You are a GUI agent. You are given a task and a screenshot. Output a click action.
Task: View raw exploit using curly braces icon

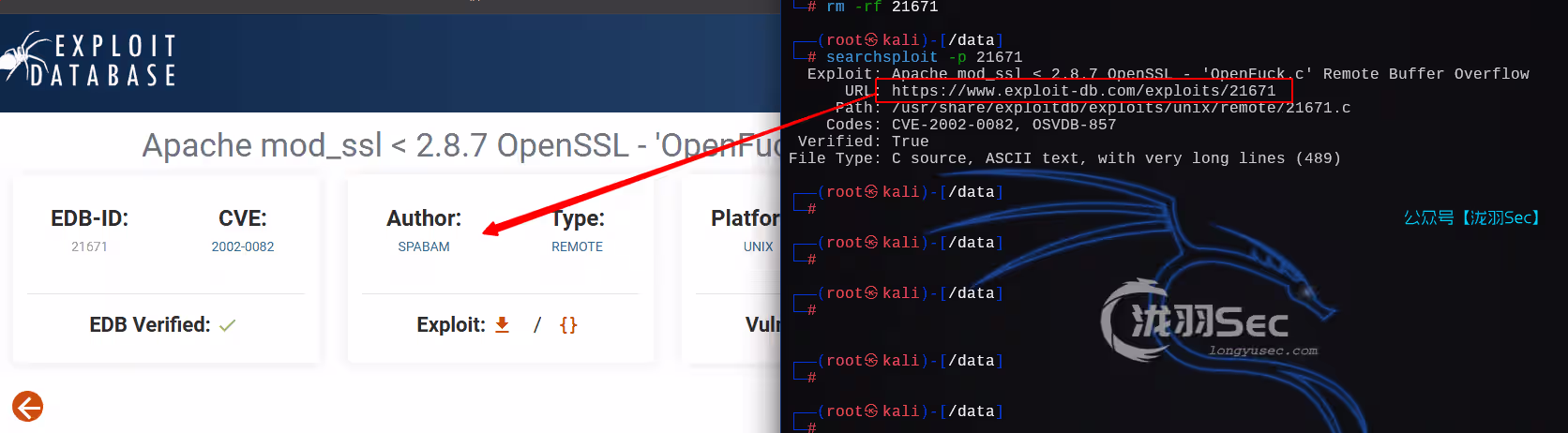(567, 324)
